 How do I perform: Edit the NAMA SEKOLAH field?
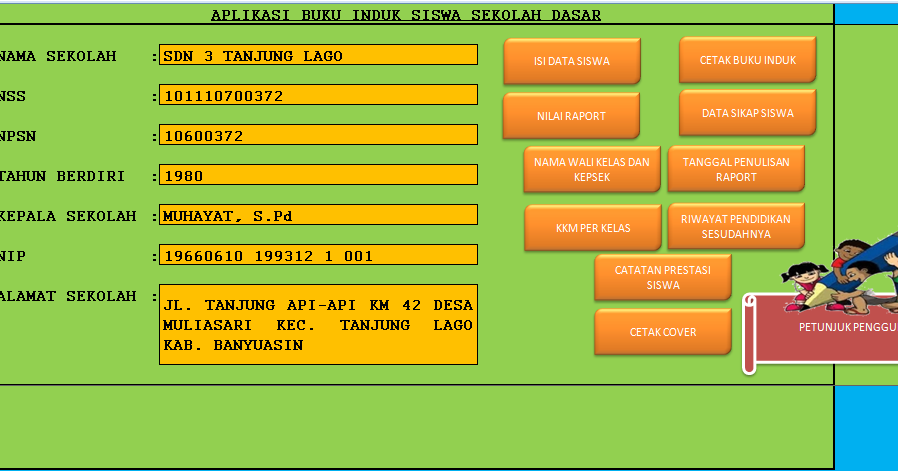tap(318, 55)
